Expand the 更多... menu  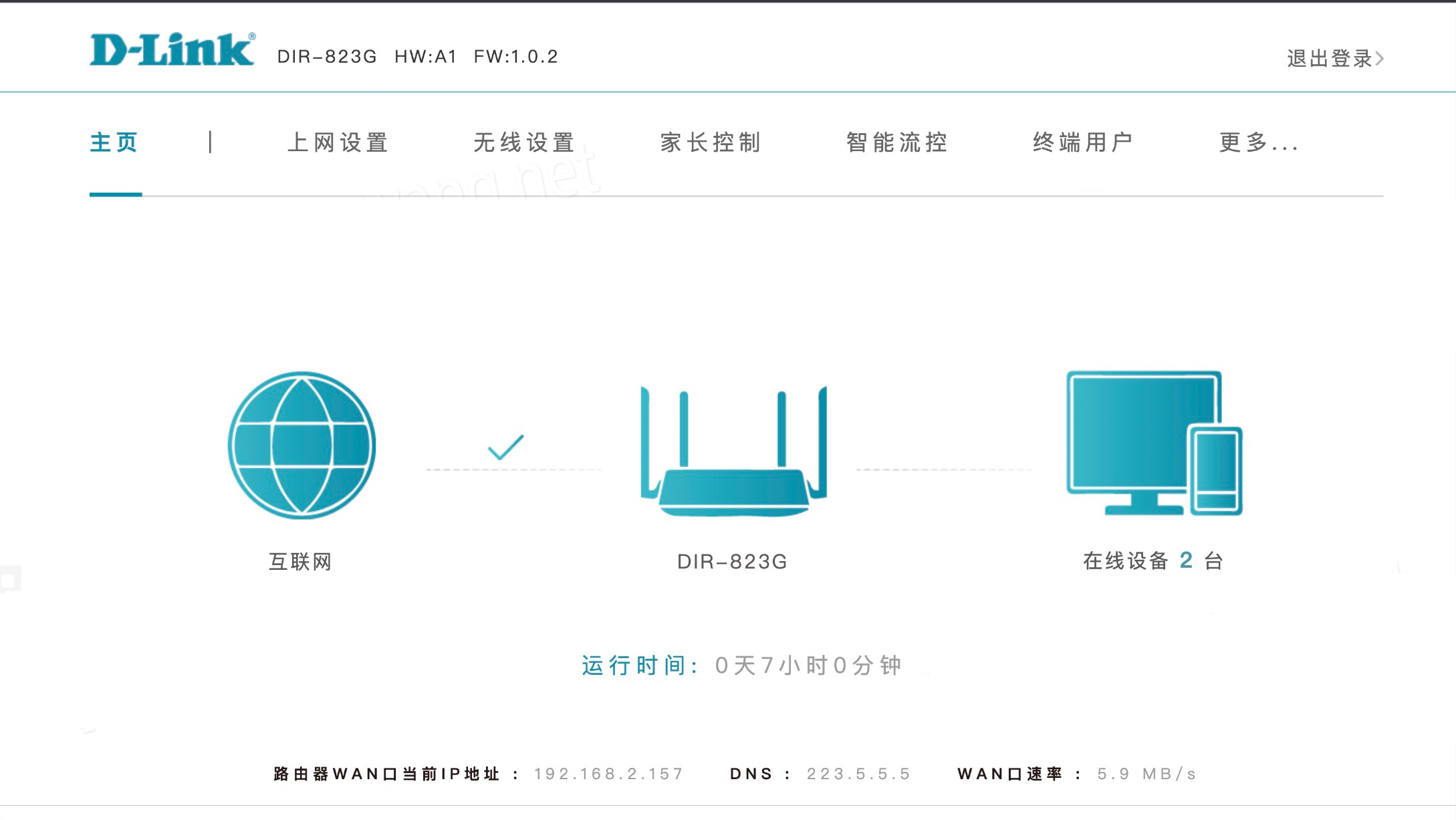[x=1259, y=142]
